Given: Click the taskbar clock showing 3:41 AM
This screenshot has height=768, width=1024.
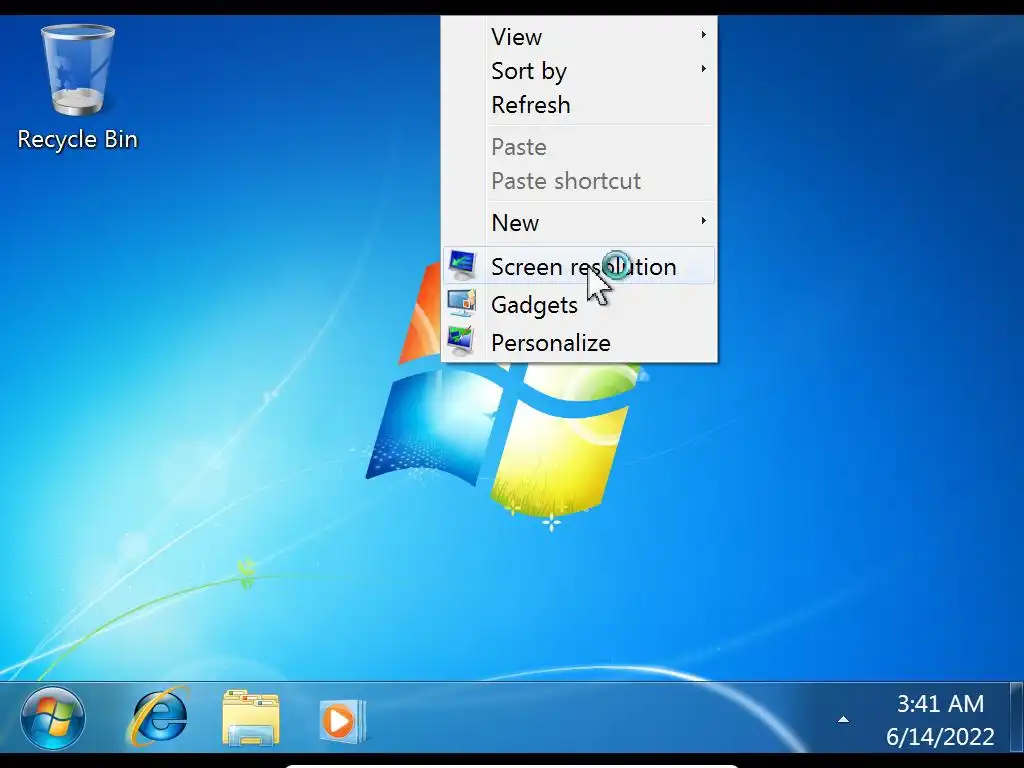Looking at the screenshot, I should (939, 720).
